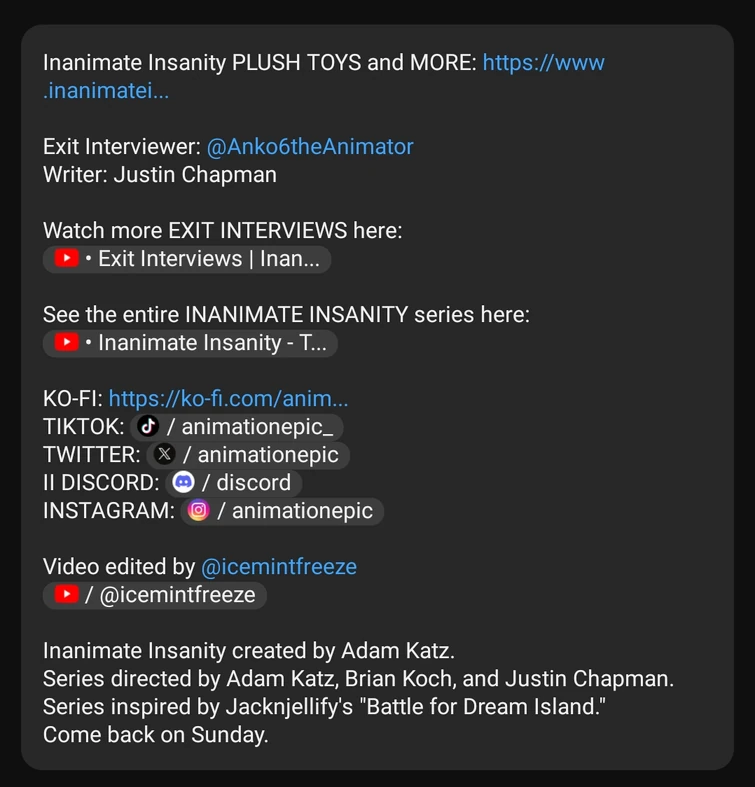The height and width of the screenshot is (787, 755).
Task: Click the 'Writer: Justin Chapman' line
Action: [x=159, y=175]
